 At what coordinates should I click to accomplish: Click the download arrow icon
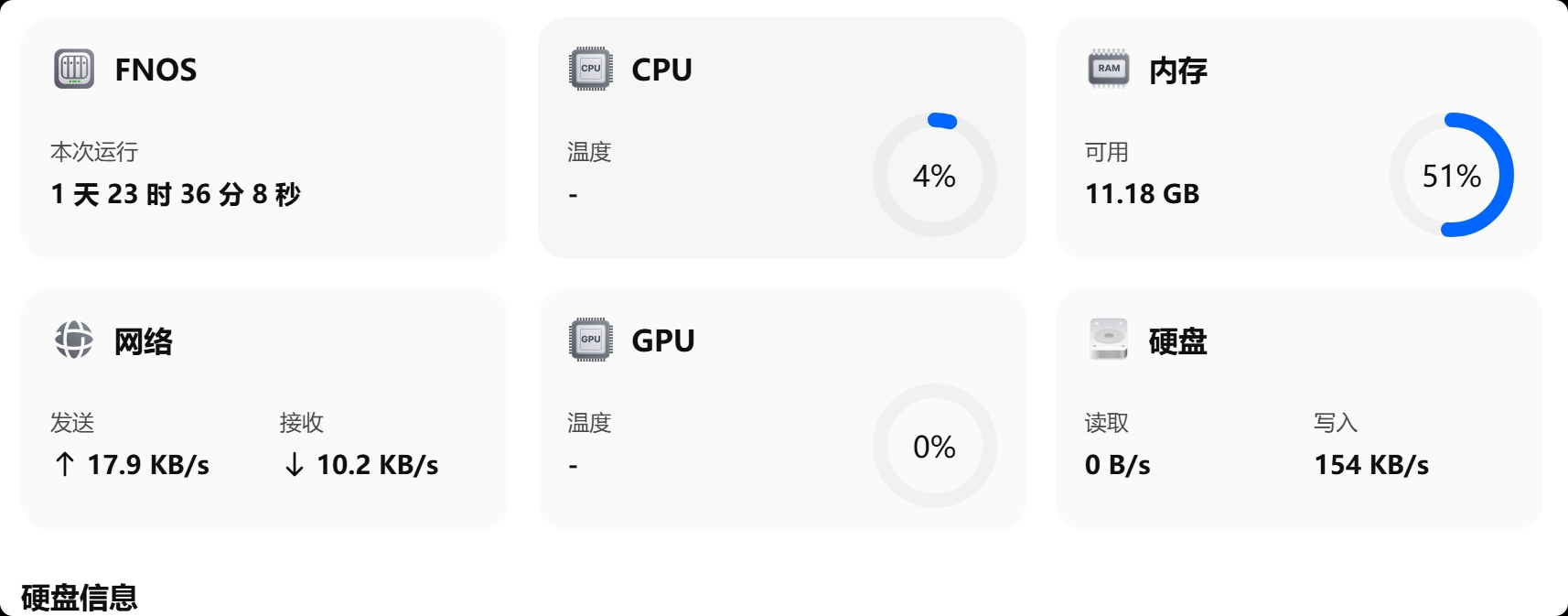click(x=294, y=465)
